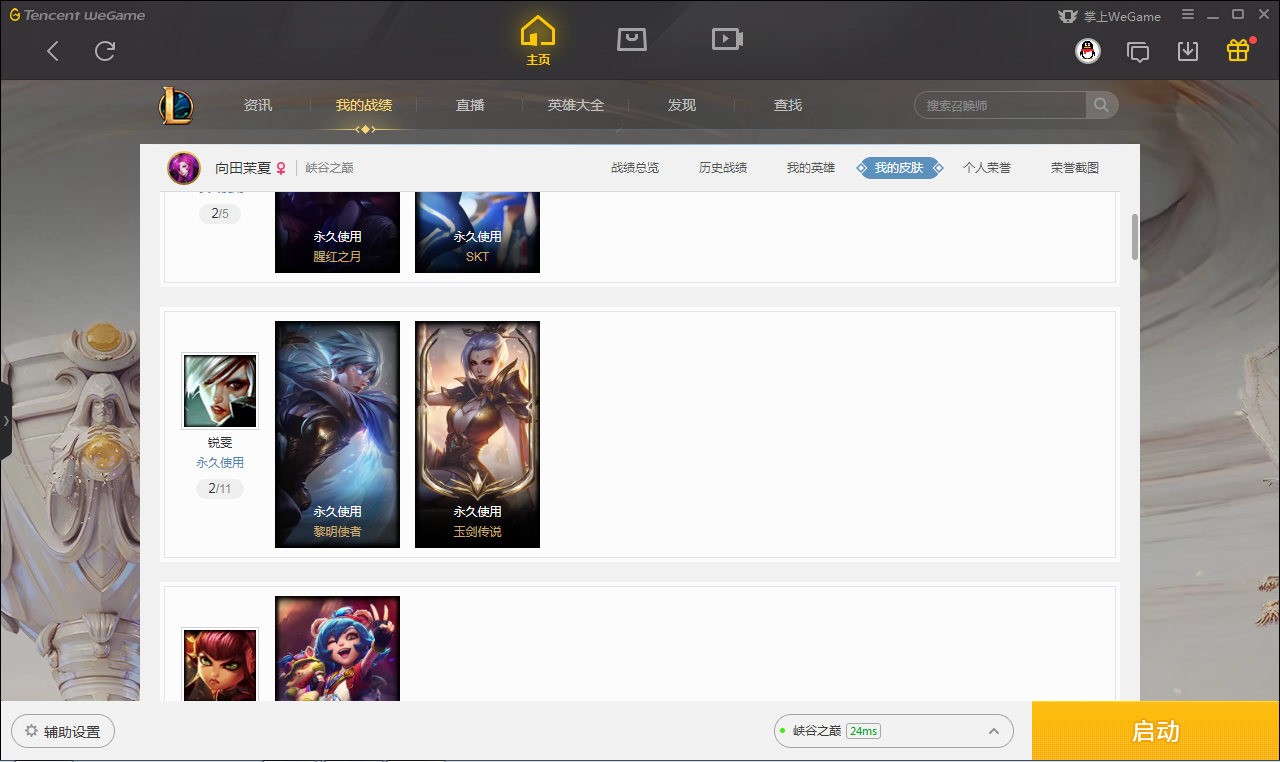Switch to 荣誉截图 sub-tab

coord(1075,168)
